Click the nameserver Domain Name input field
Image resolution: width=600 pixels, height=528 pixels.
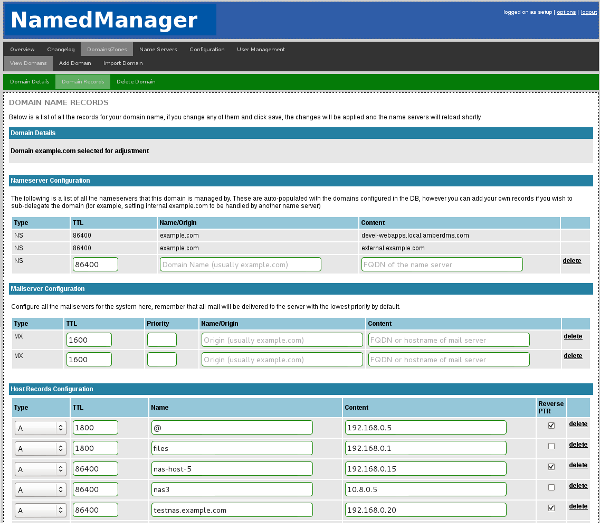(241, 264)
